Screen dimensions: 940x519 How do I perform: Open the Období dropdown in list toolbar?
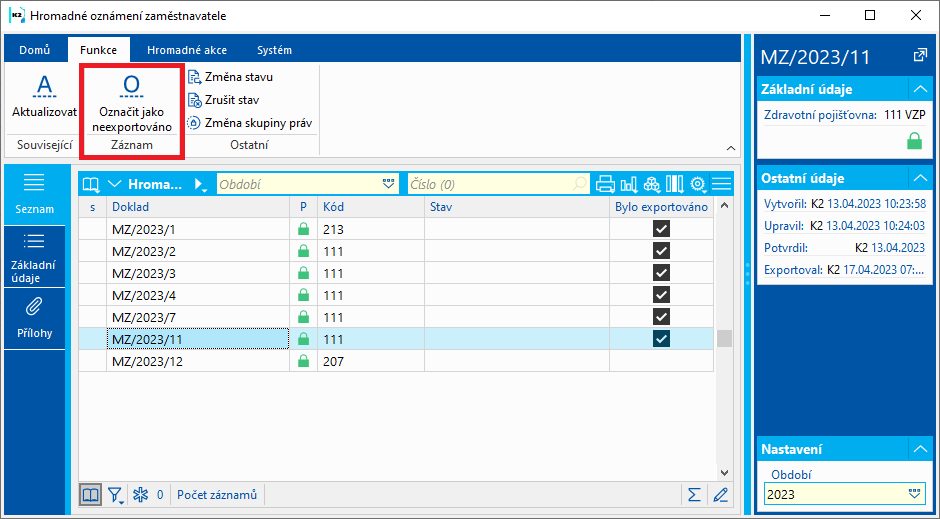tap(388, 184)
